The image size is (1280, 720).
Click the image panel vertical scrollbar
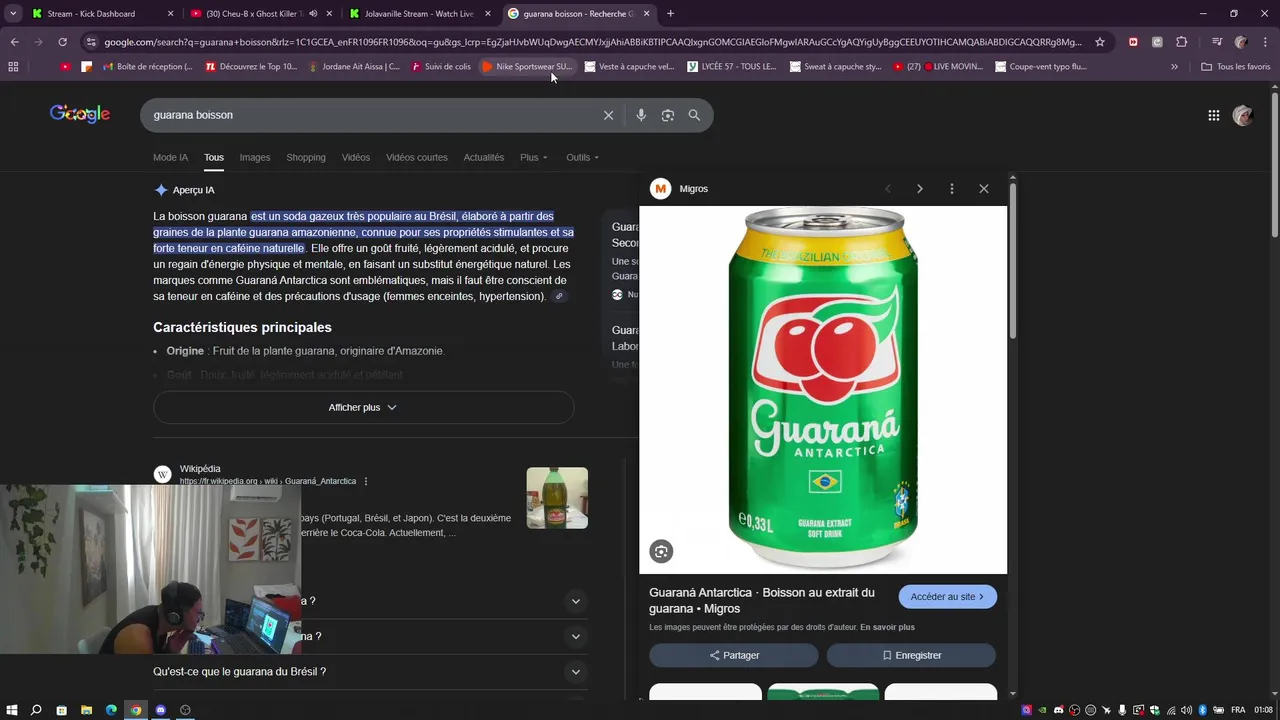pos(1013,260)
